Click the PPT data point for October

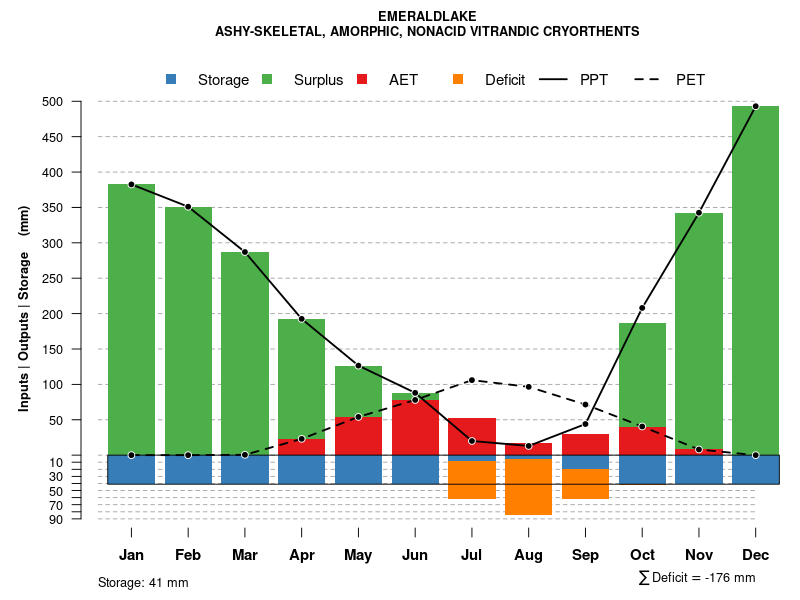(642, 308)
